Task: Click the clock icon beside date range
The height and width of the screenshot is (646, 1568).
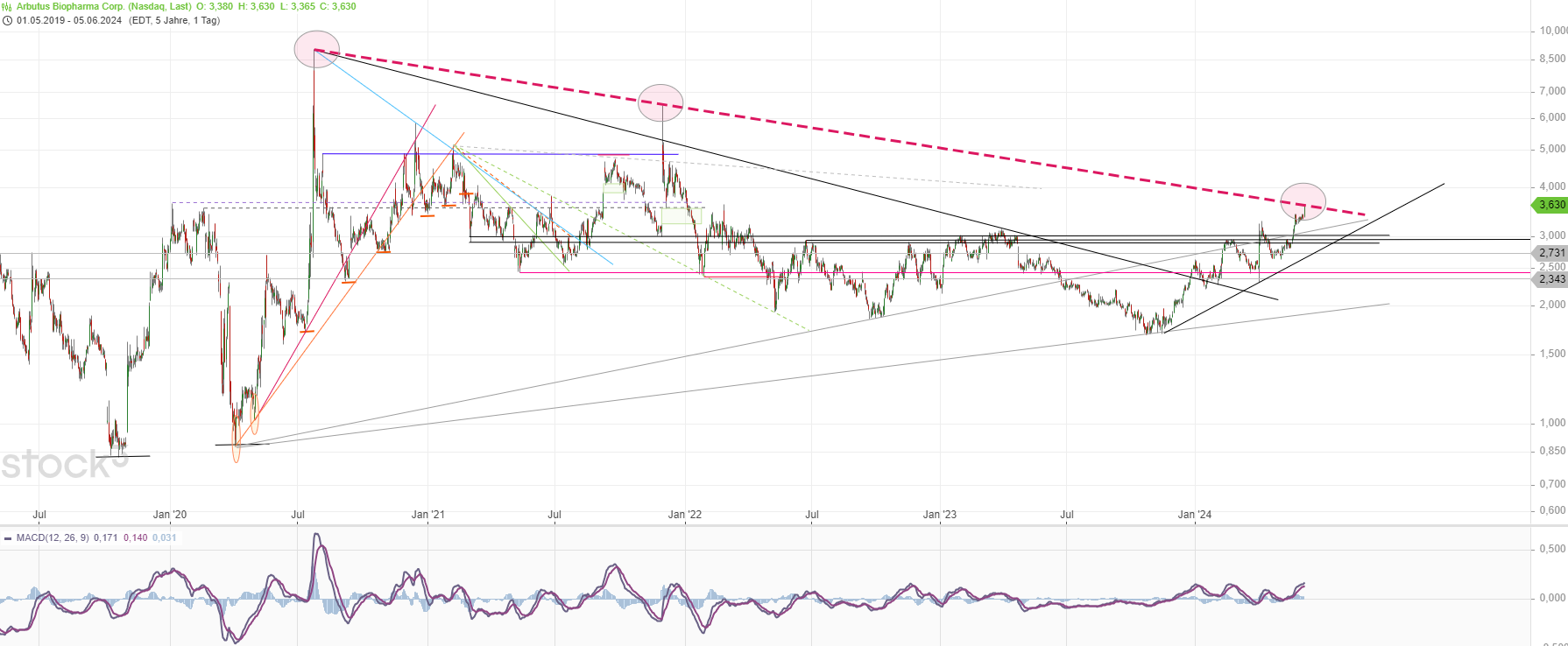Action: (x=7, y=20)
